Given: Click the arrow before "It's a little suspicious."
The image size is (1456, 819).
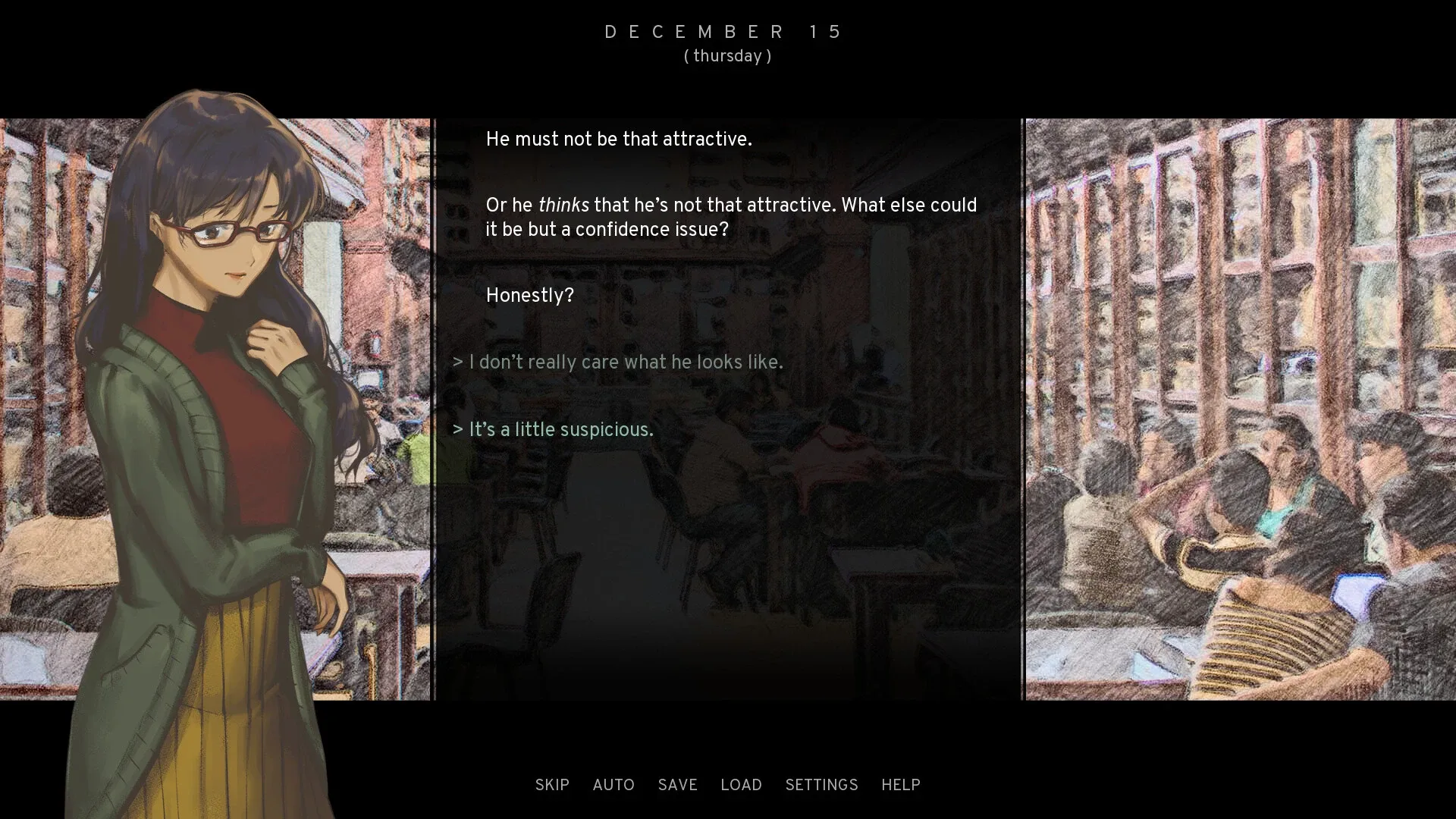Looking at the screenshot, I should click(x=457, y=430).
